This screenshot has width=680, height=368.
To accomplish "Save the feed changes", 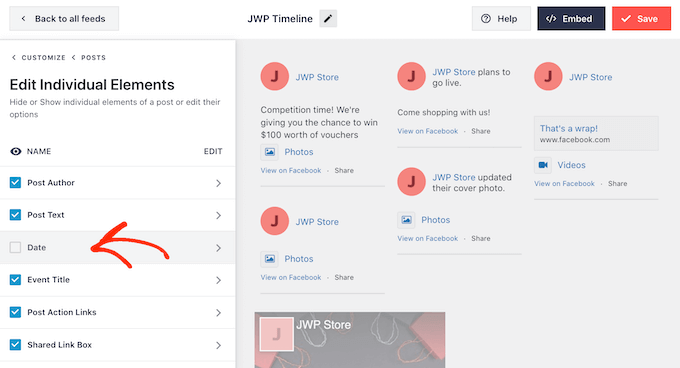I will [641, 19].
